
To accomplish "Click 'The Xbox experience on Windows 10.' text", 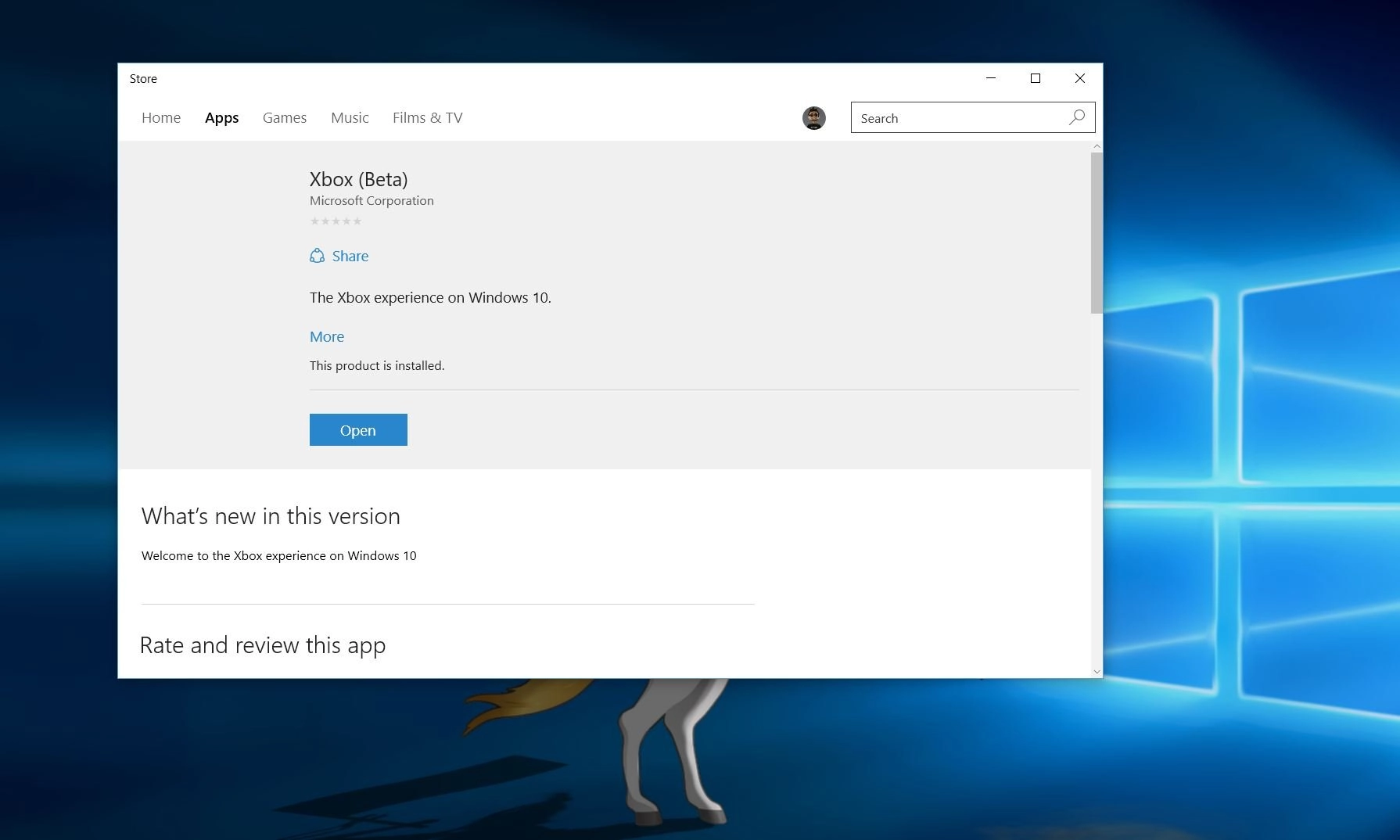I will click(430, 298).
